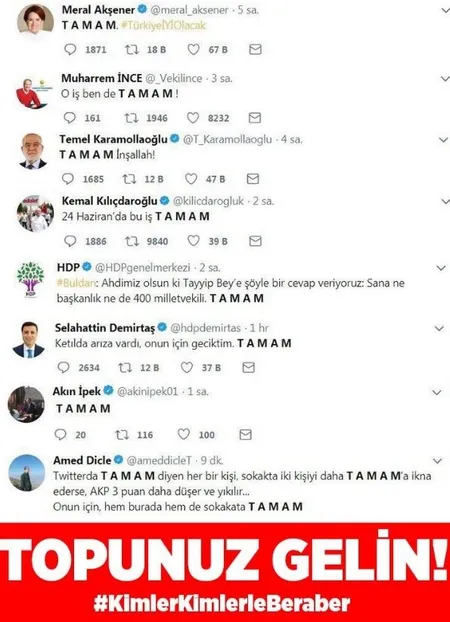The image size is (450, 622).
Task: Expand the options chevron on HDP's tweet
Action: click(x=441, y=268)
